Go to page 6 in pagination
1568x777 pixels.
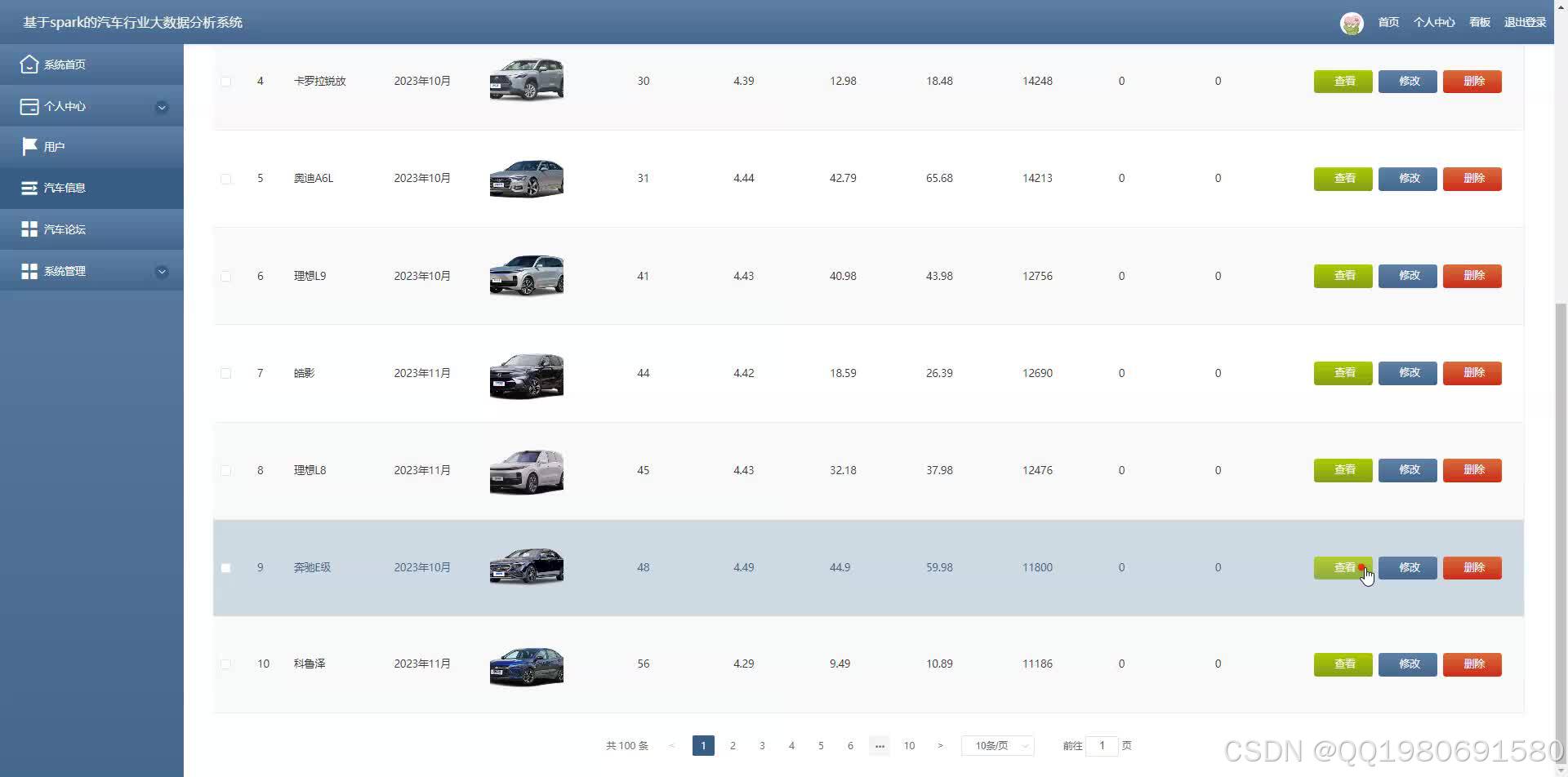[850, 746]
